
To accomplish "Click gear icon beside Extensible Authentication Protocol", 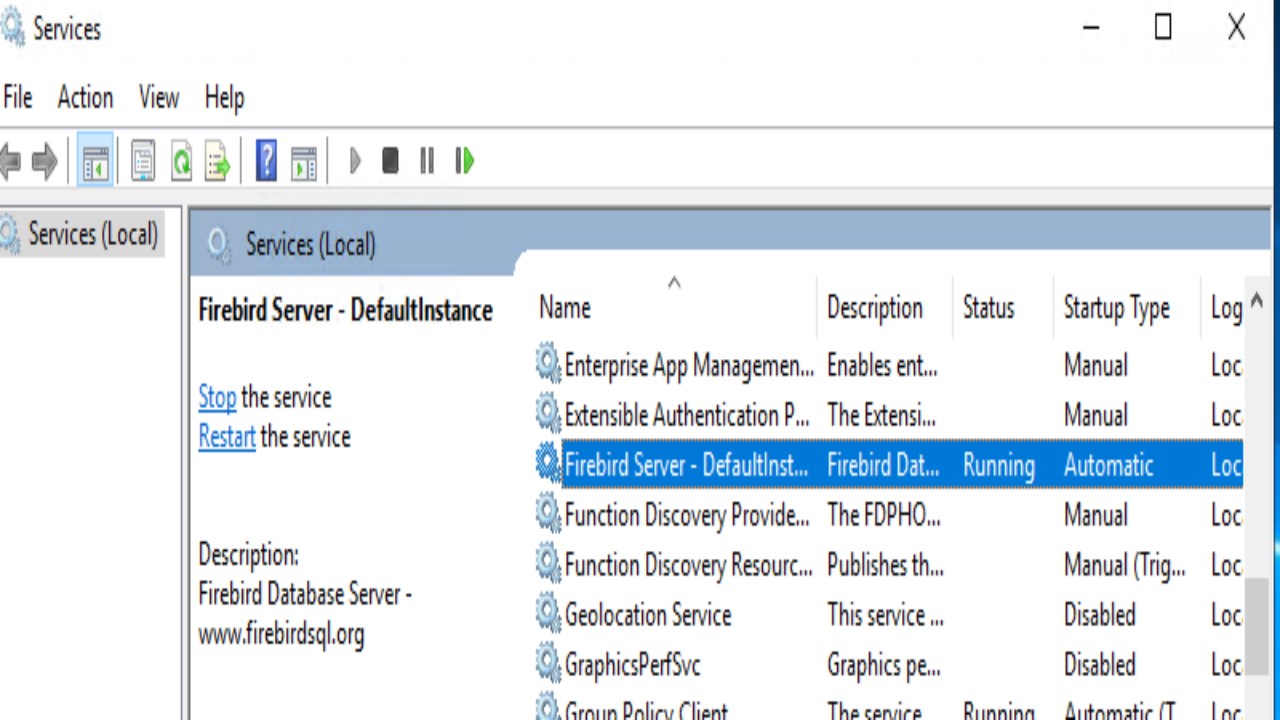I will pos(548,414).
